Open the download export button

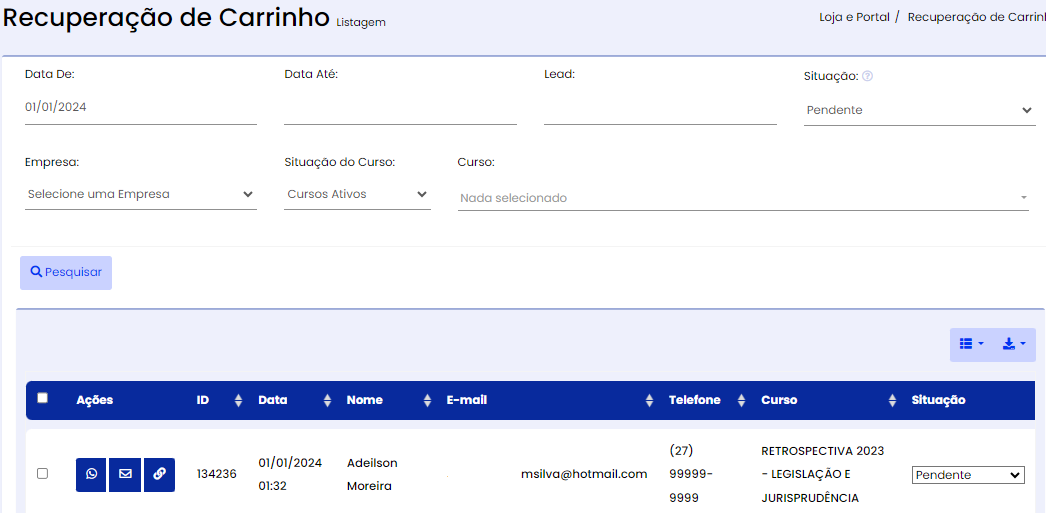[1014, 344]
